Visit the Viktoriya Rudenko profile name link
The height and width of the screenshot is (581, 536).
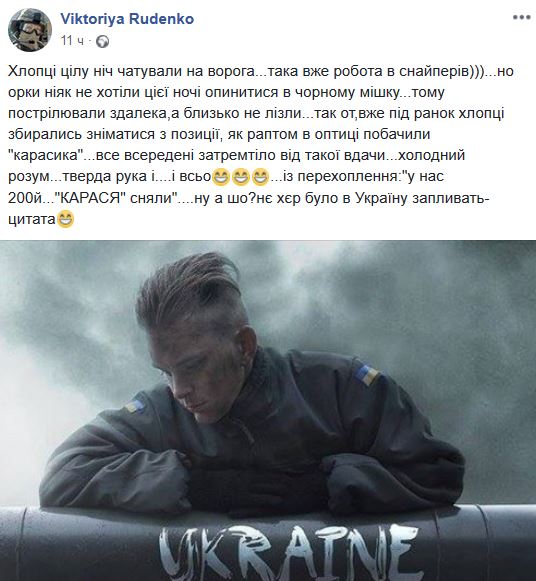tap(127, 19)
